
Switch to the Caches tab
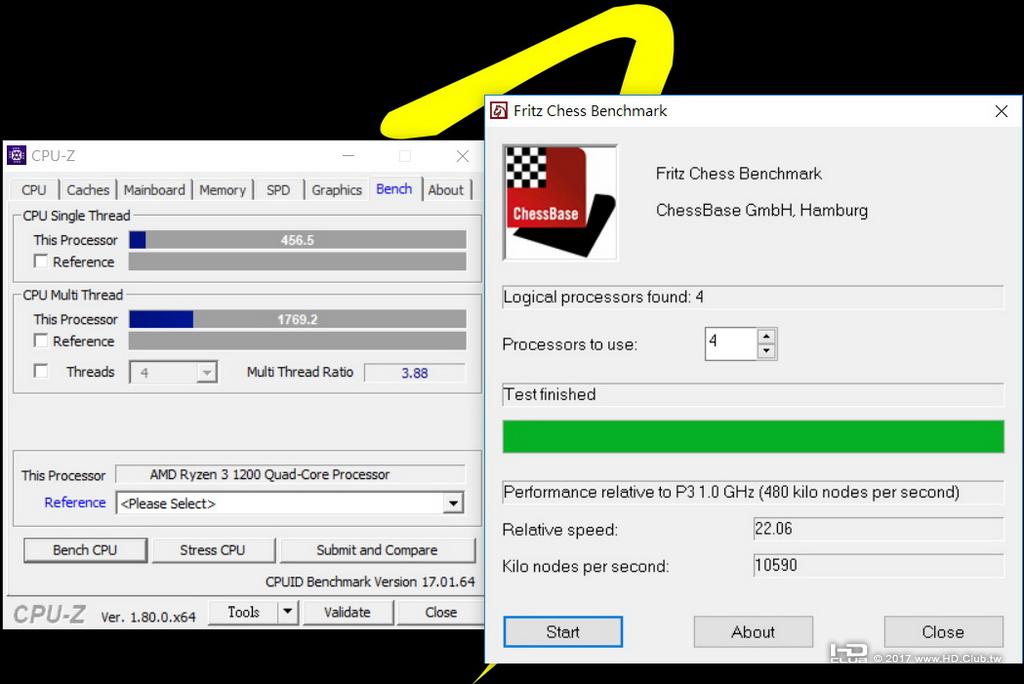(88, 190)
